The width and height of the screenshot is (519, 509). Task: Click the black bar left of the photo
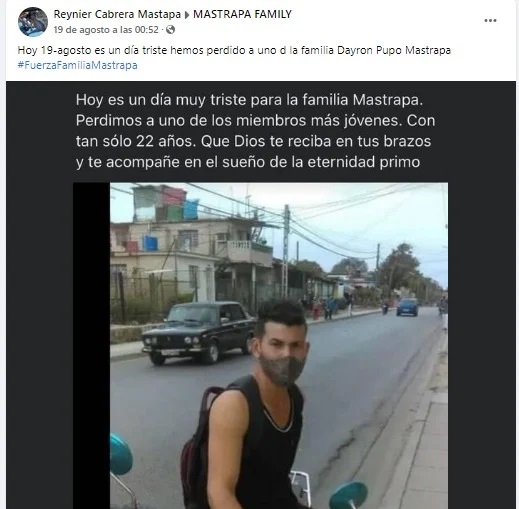coord(92,346)
